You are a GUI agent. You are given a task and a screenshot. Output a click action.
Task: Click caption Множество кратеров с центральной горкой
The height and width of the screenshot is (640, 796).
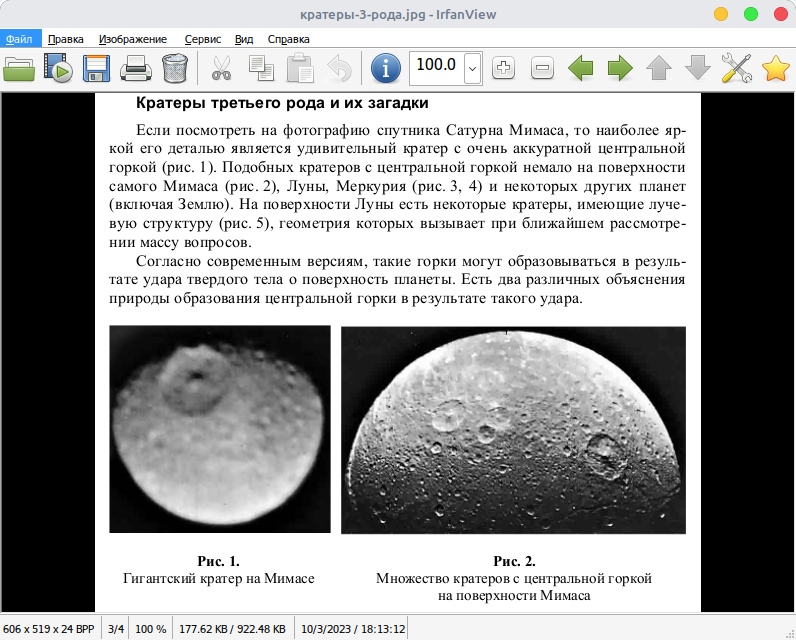(x=514, y=579)
